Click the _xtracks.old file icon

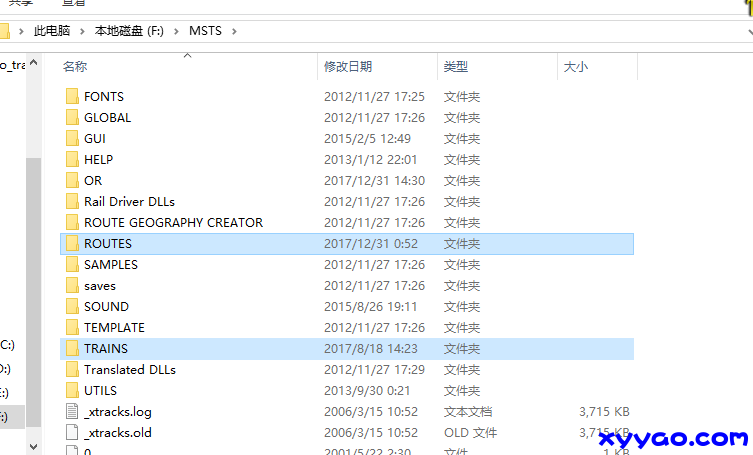click(71, 433)
